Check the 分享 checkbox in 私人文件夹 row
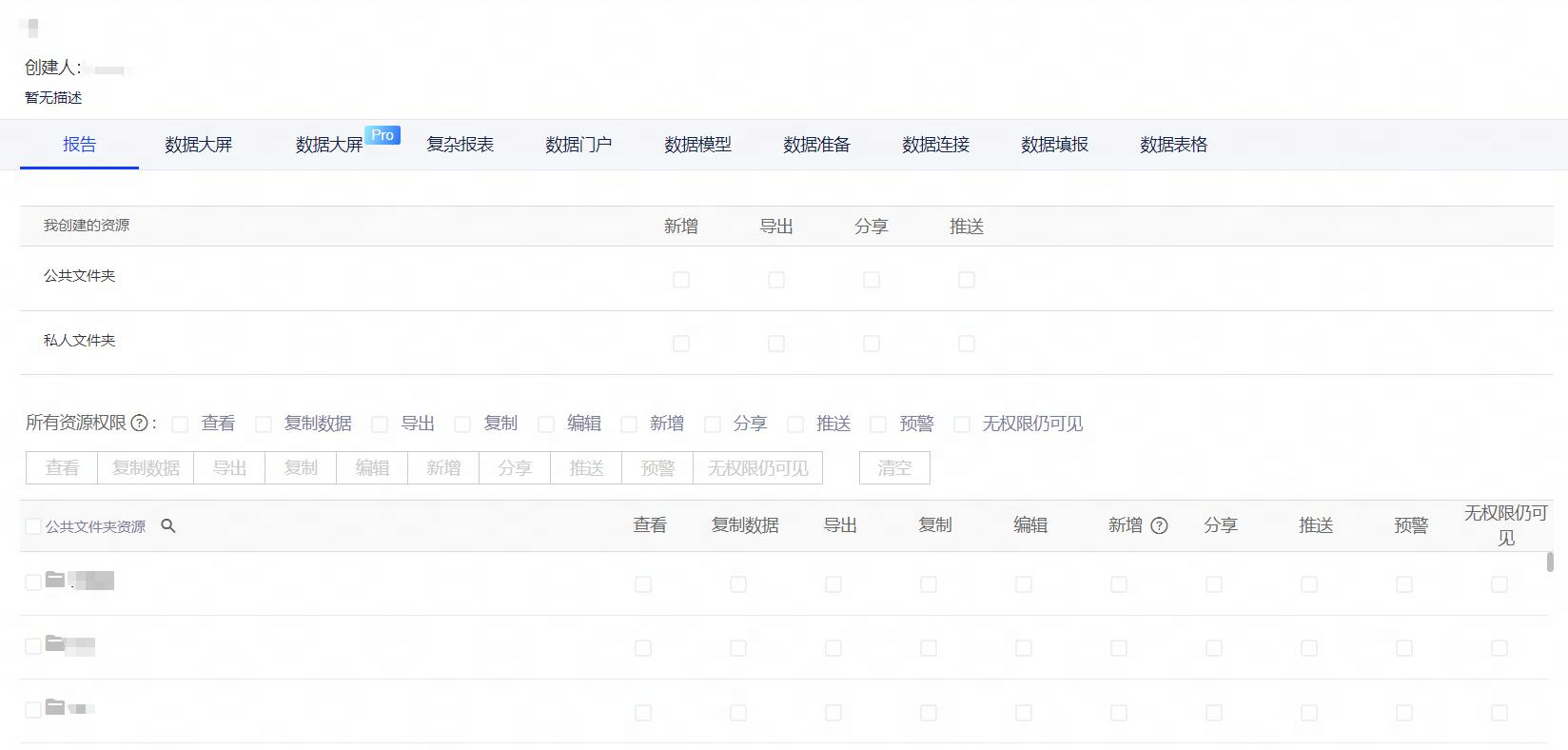Screen dimensions: 1568x750 872,344
